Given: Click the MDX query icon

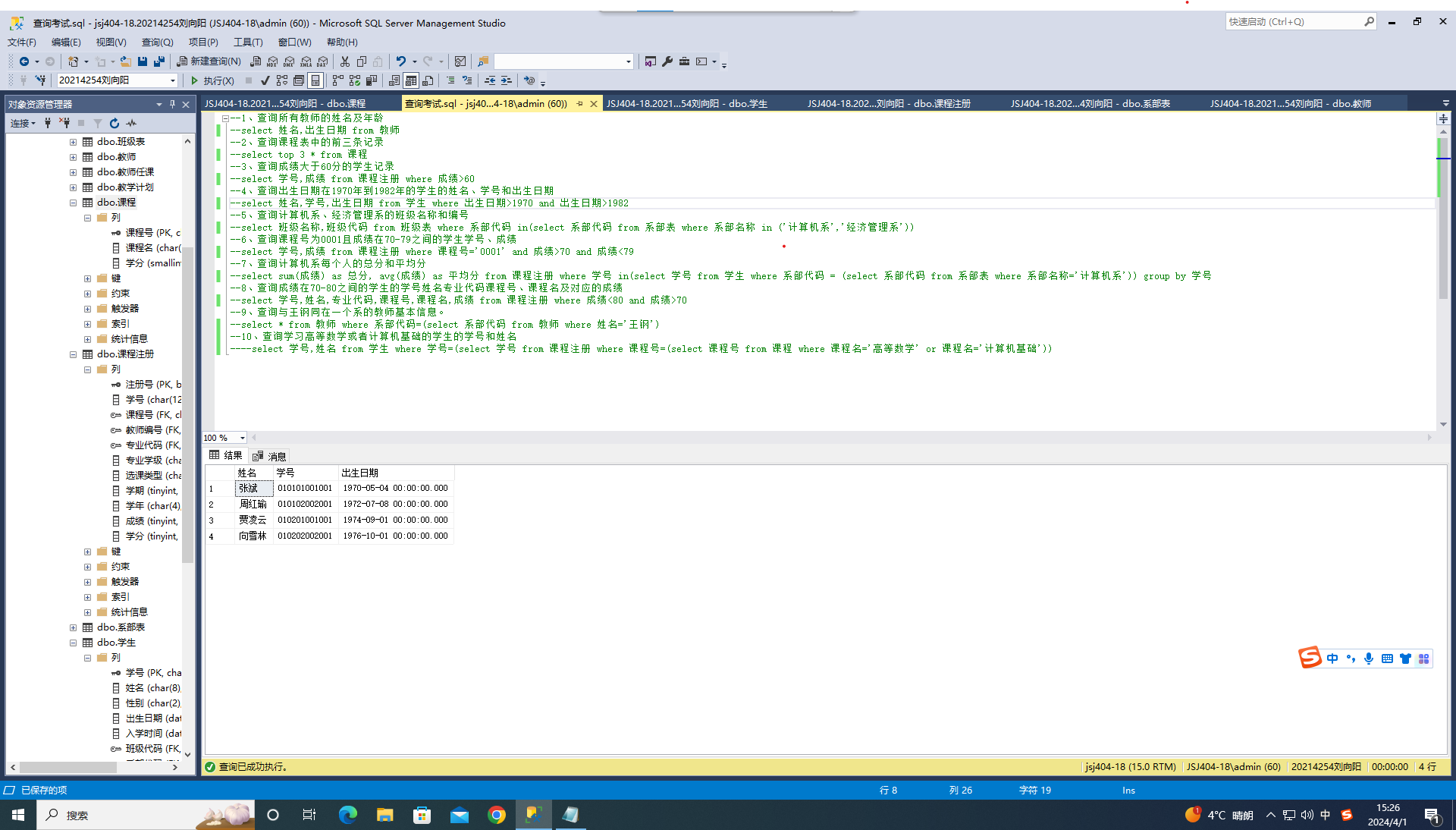Looking at the screenshot, I should (272, 61).
